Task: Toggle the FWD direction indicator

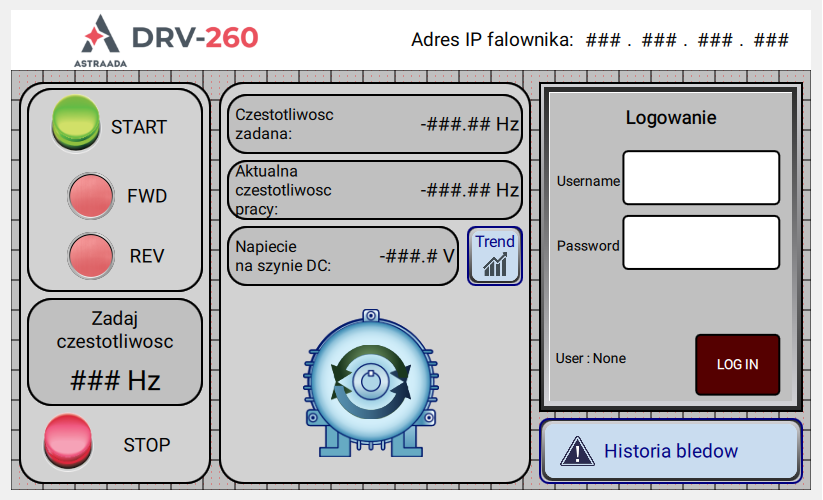Action: click(91, 196)
